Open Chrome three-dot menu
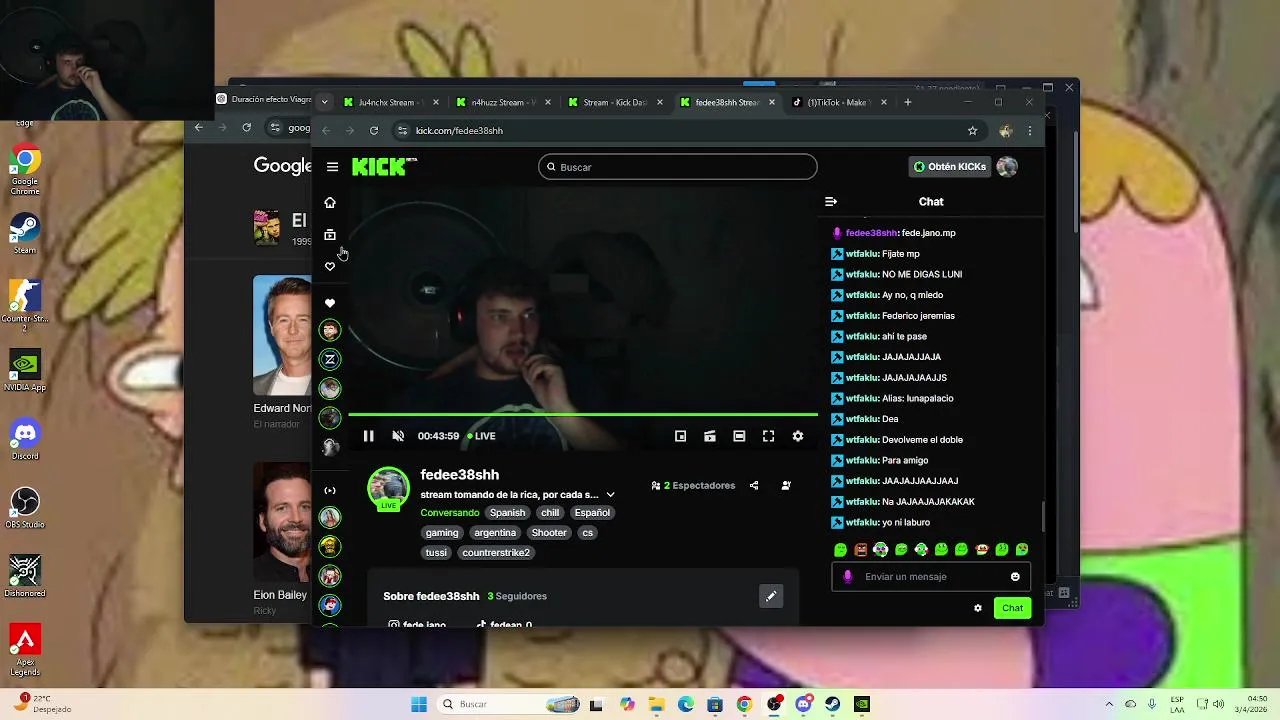The image size is (1280, 720). click(x=1030, y=130)
